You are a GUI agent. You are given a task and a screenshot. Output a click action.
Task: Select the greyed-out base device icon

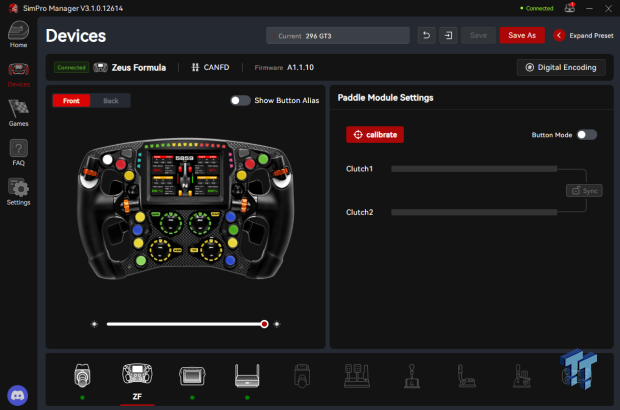(x=302, y=376)
